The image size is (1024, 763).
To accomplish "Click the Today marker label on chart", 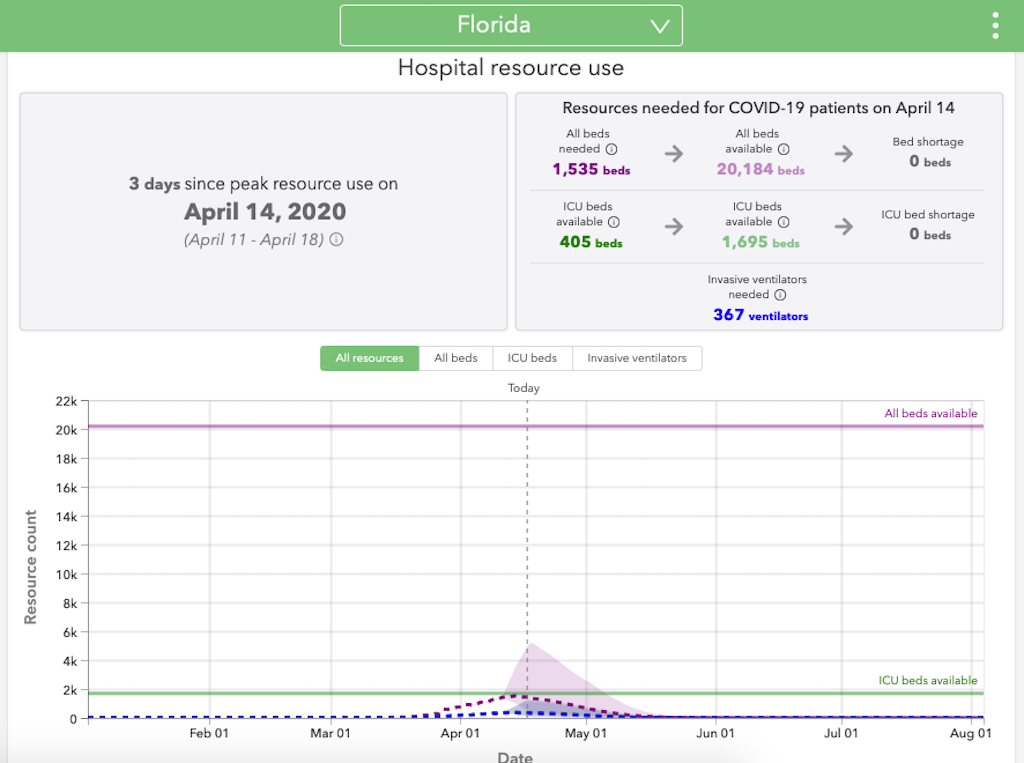I will 524,388.
